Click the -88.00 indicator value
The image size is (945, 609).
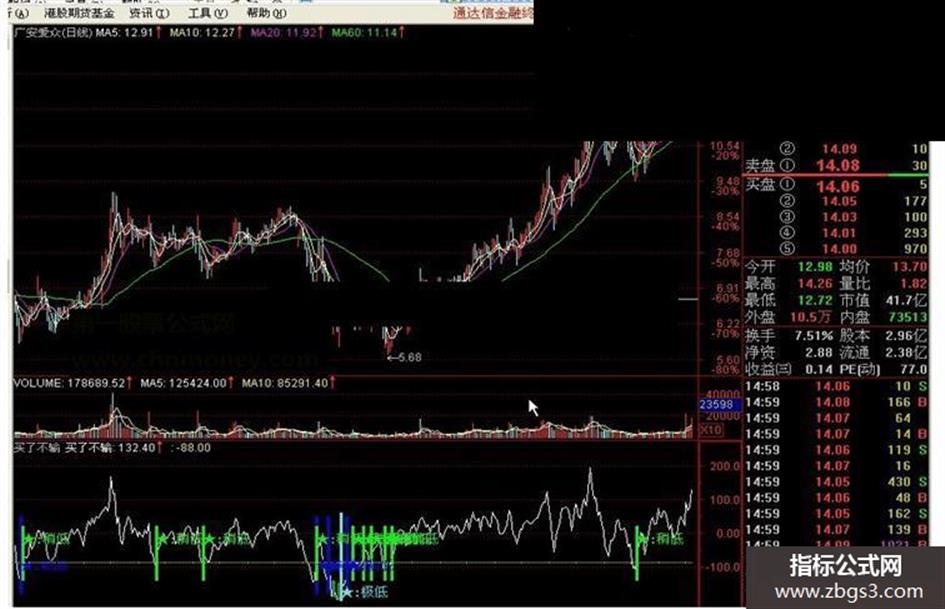(193, 448)
